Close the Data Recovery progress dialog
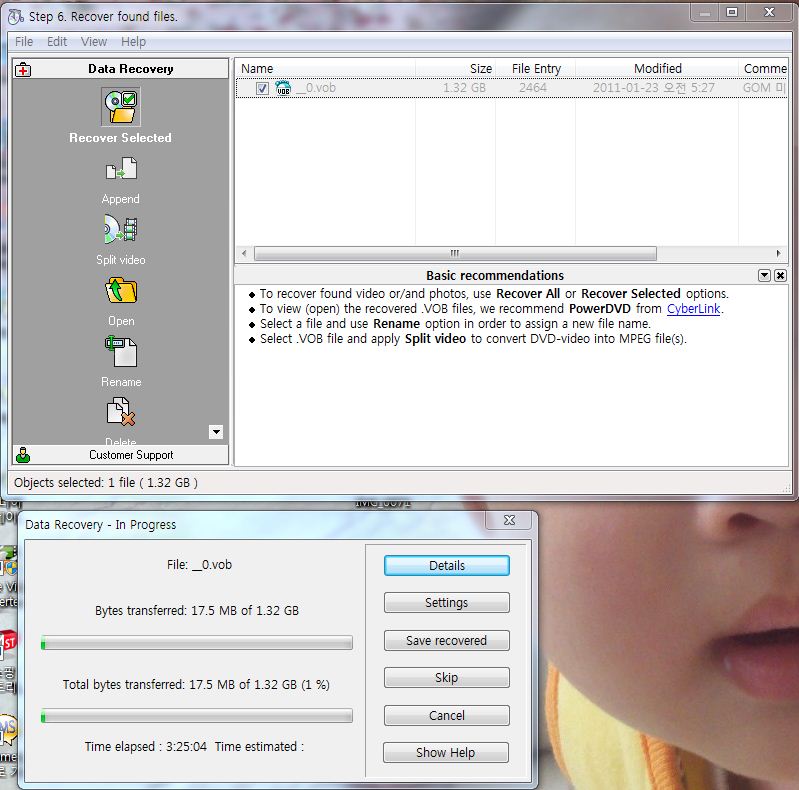799x790 pixels. pos(509,520)
